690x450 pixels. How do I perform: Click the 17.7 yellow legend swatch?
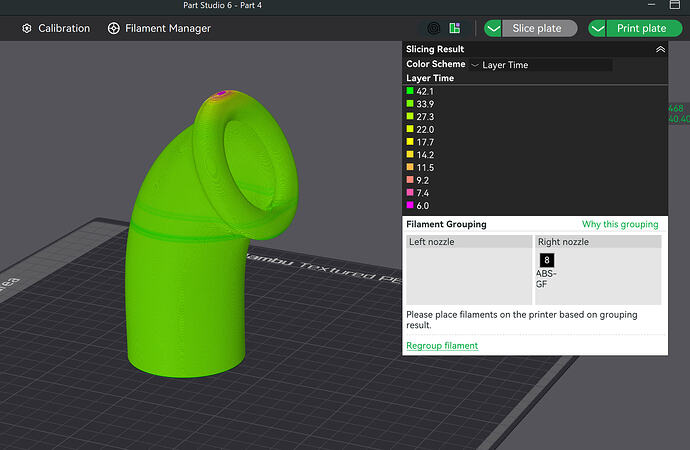(x=410, y=142)
